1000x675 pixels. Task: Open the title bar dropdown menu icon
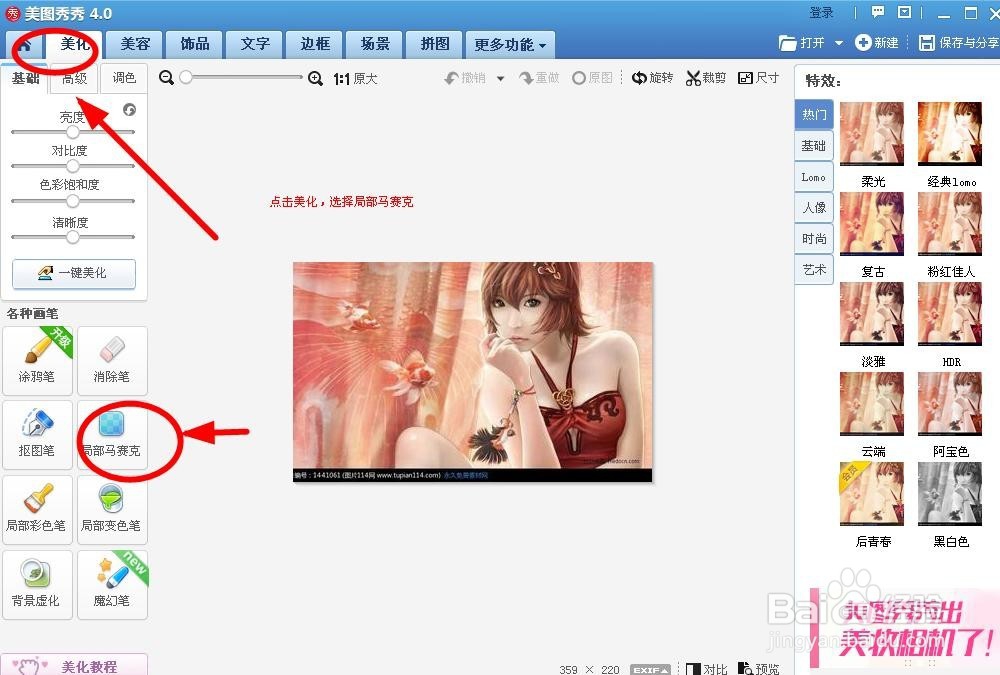click(x=904, y=12)
